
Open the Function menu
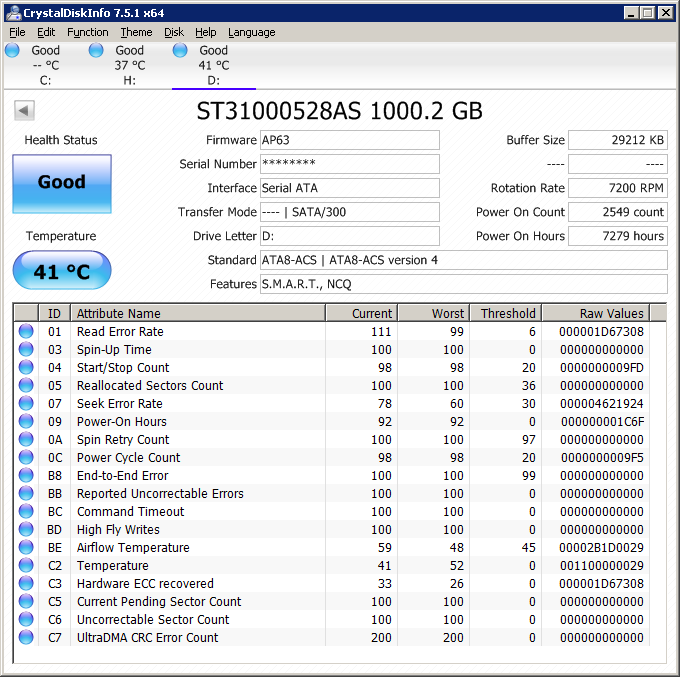pos(88,33)
